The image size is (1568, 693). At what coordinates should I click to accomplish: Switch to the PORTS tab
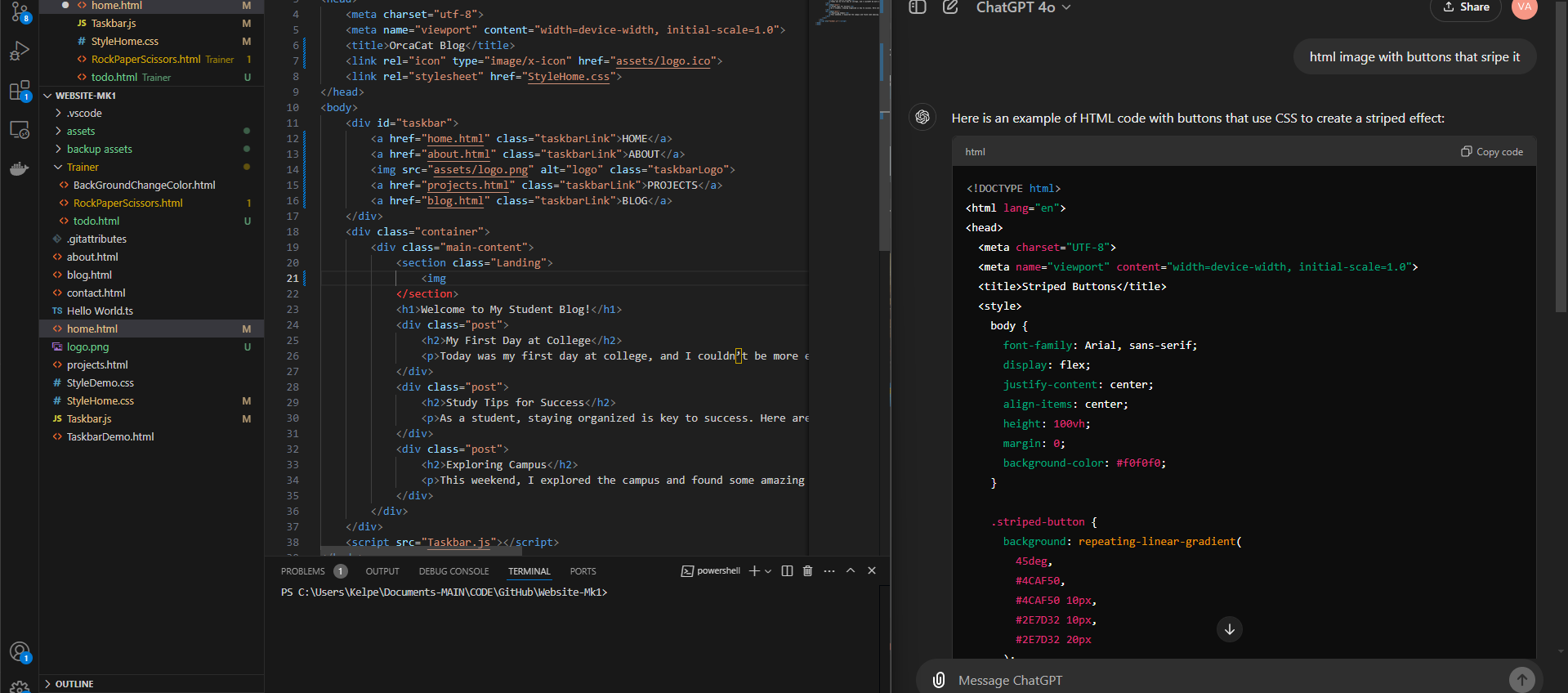click(583, 571)
